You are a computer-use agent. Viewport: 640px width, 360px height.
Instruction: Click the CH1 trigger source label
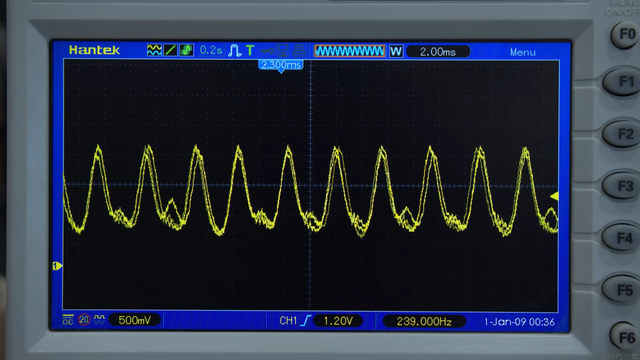[x=288, y=321]
